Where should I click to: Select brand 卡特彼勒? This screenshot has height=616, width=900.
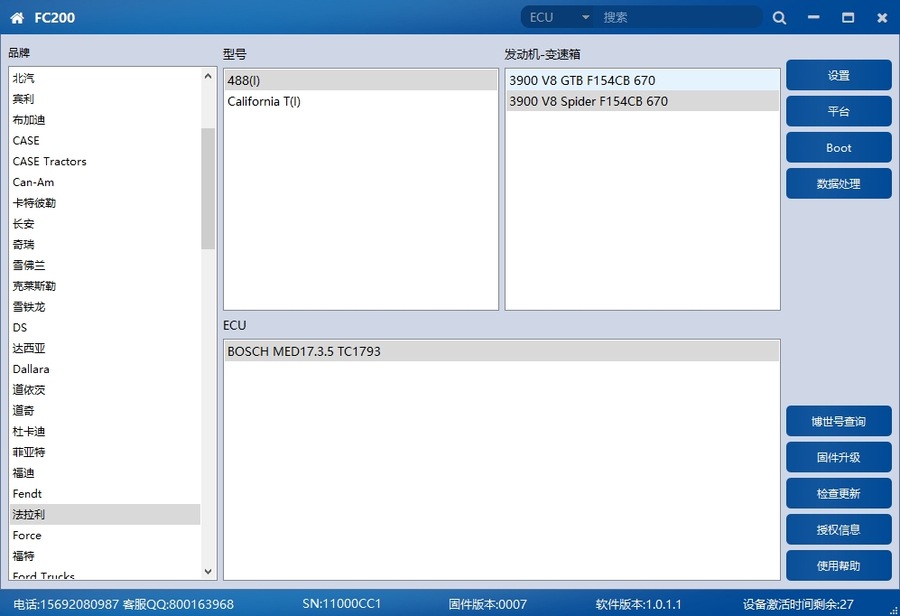tap(105, 203)
